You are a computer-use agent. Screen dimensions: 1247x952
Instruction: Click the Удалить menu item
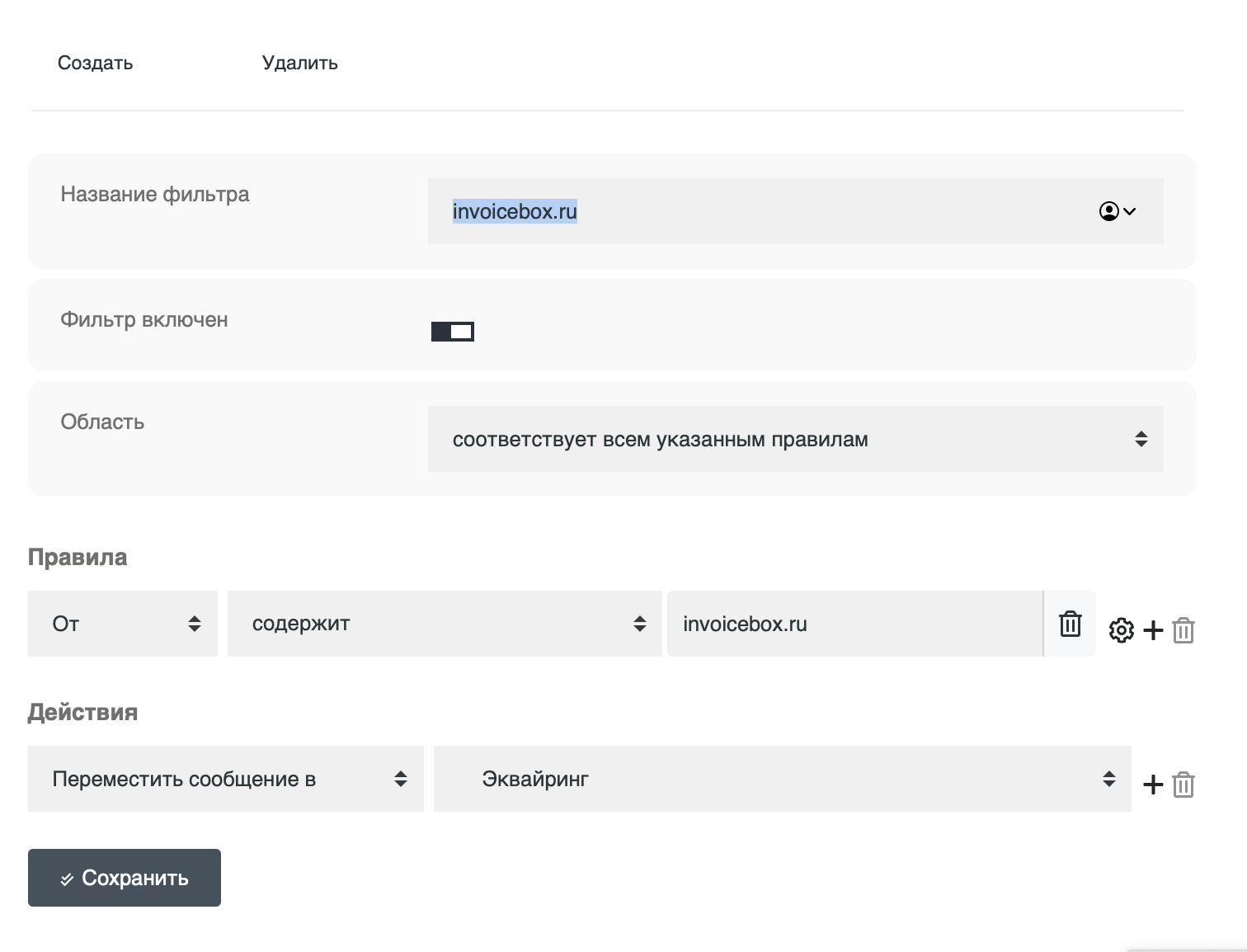(x=299, y=64)
